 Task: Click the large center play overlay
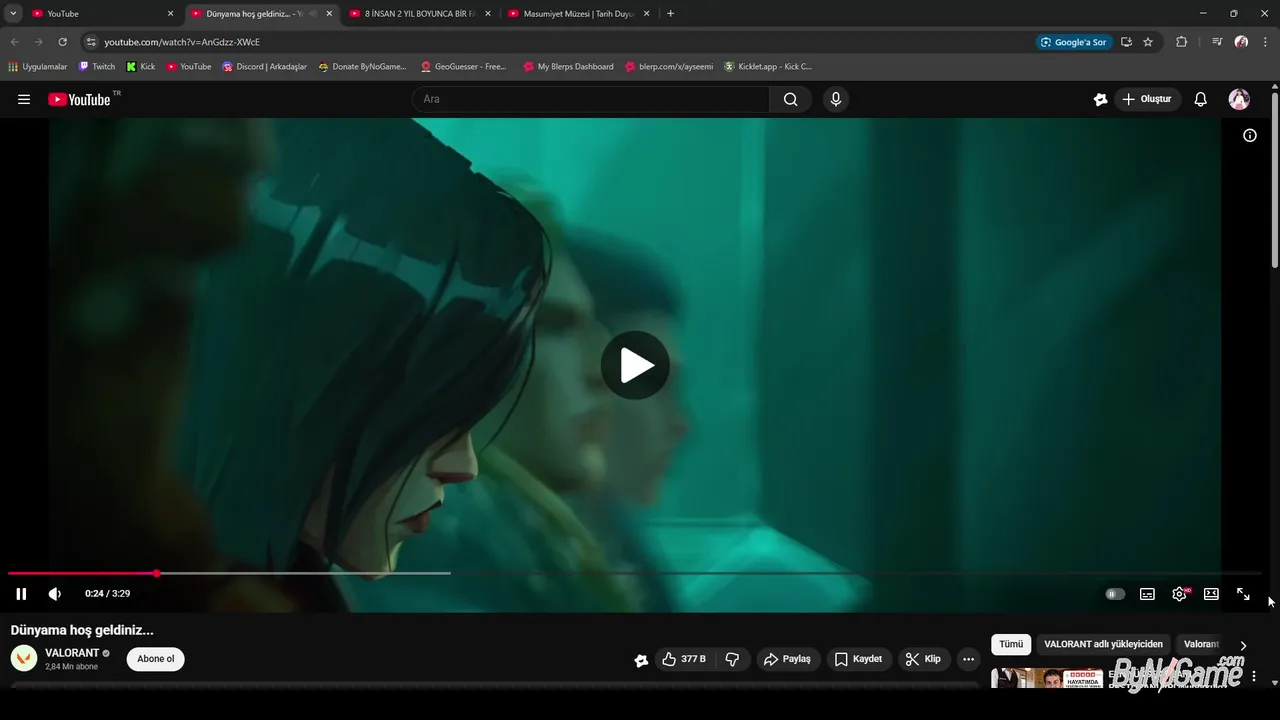point(635,365)
